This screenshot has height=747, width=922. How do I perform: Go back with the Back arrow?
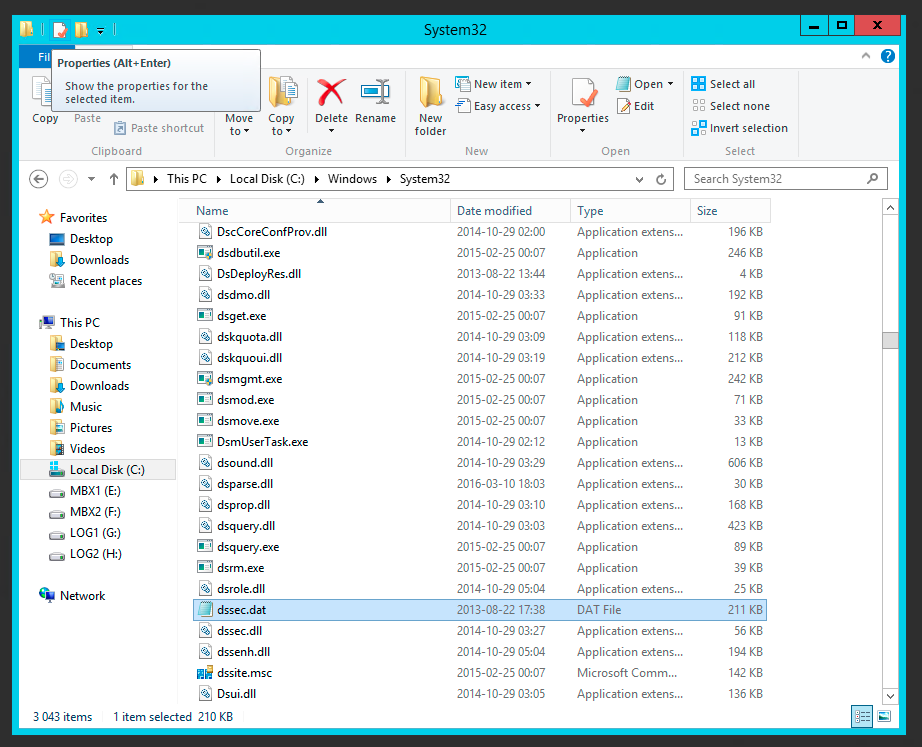pos(39,179)
